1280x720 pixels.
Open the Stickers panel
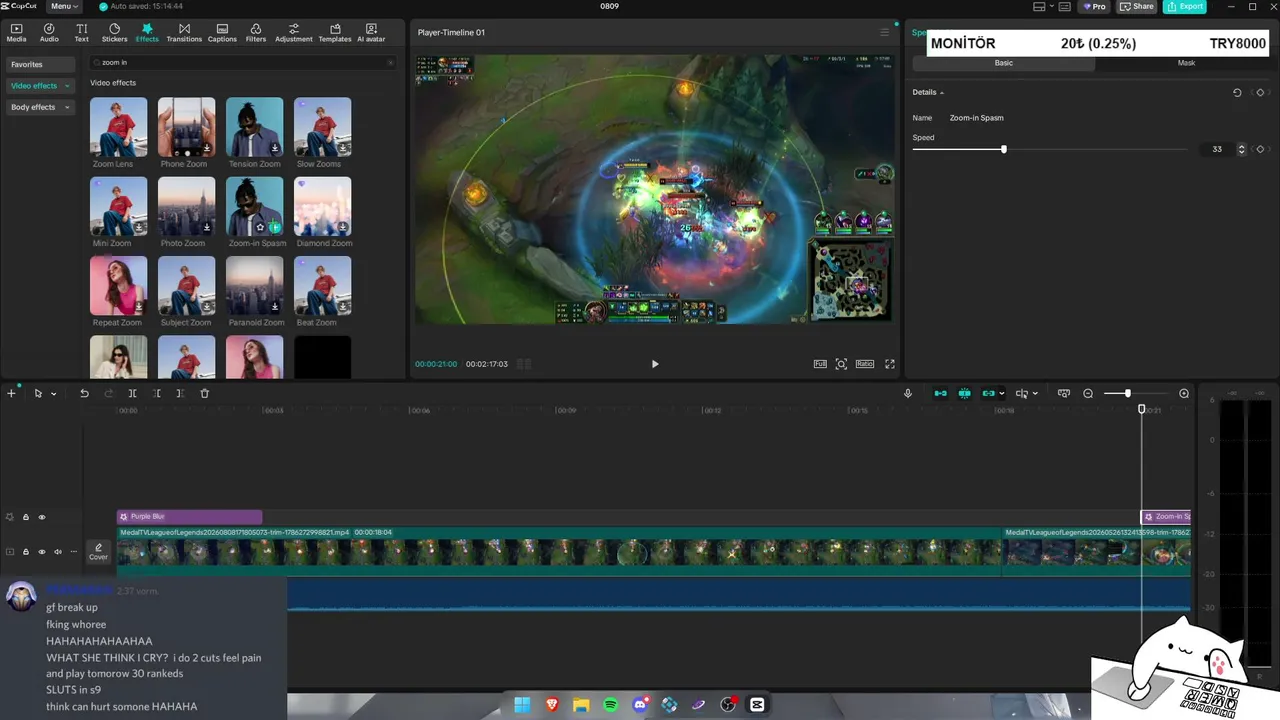114,33
